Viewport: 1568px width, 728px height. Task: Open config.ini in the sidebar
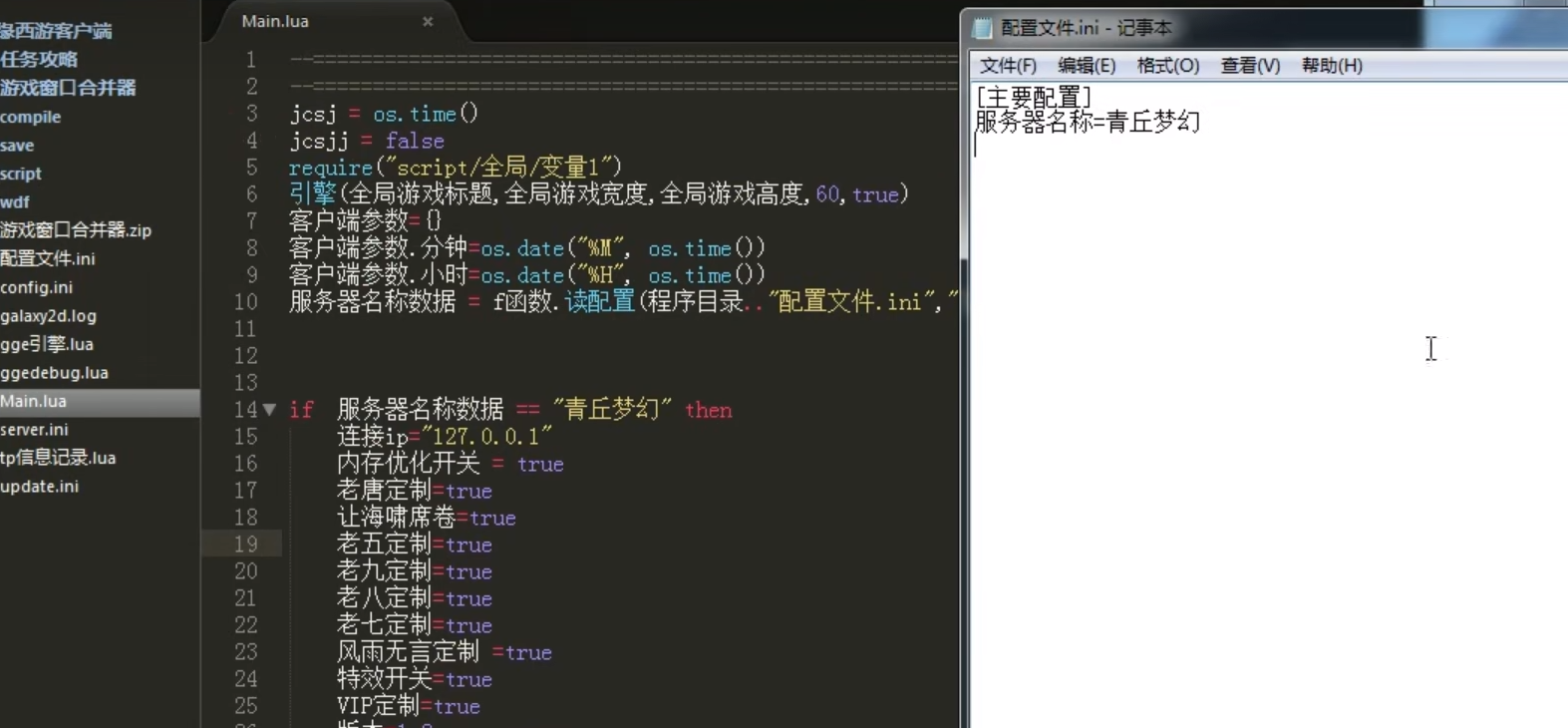[37, 287]
